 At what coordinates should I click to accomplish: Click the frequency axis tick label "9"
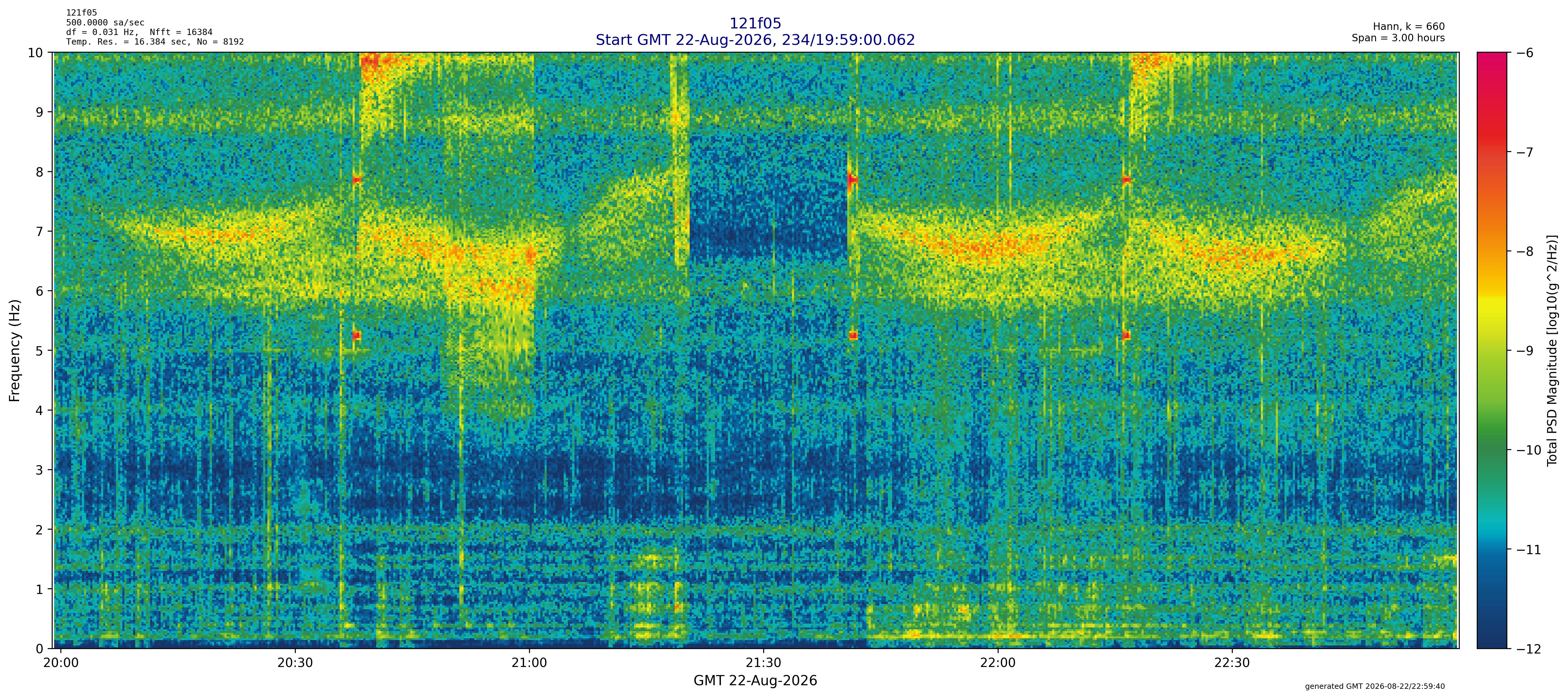pyautogui.click(x=39, y=113)
